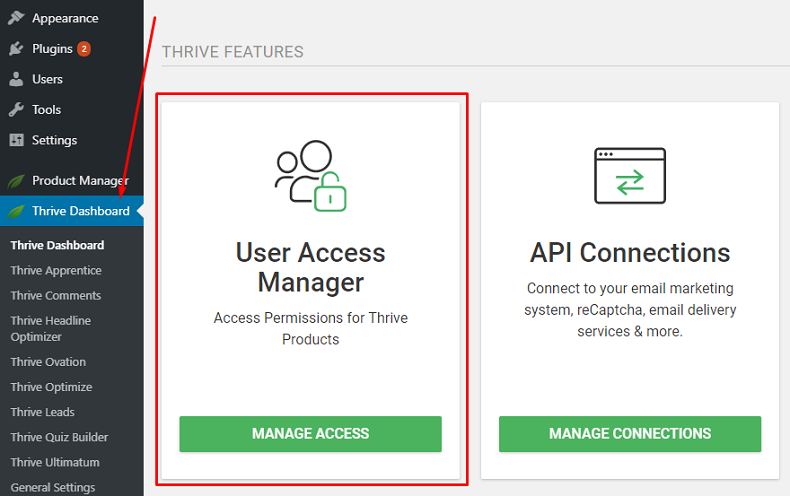Click the API Connections window-arrows icon
The image size is (790, 496).
pos(630,175)
